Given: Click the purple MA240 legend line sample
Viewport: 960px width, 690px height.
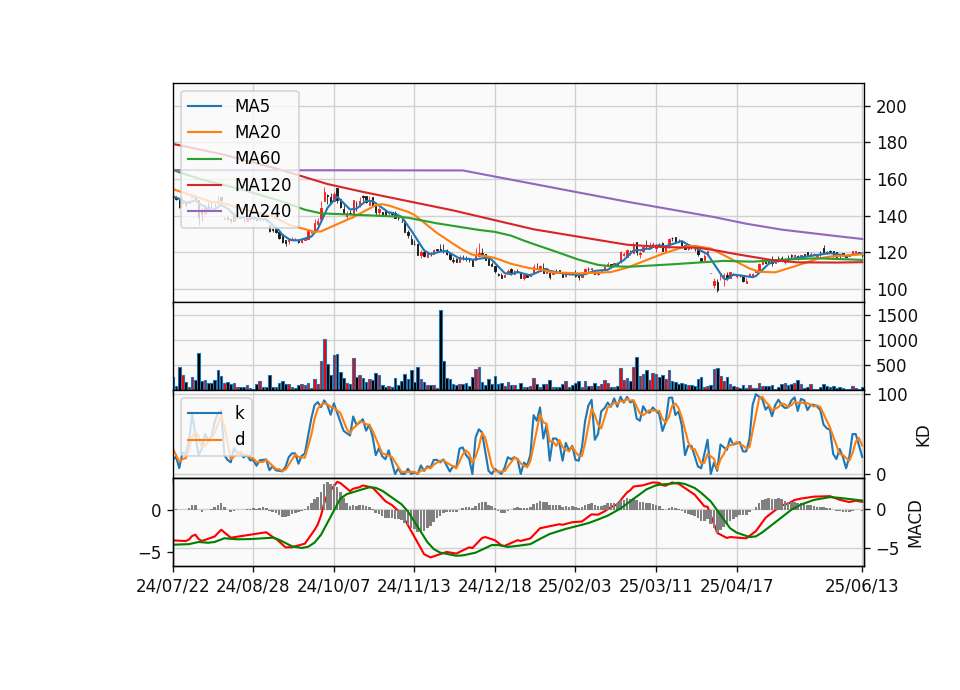Looking at the screenshot, I should tap(204, 211).
